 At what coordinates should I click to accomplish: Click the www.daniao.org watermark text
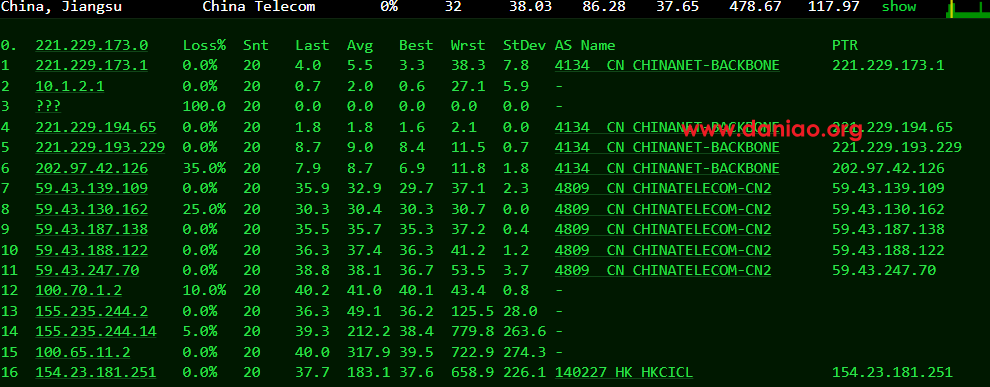(x=772, y=130)
